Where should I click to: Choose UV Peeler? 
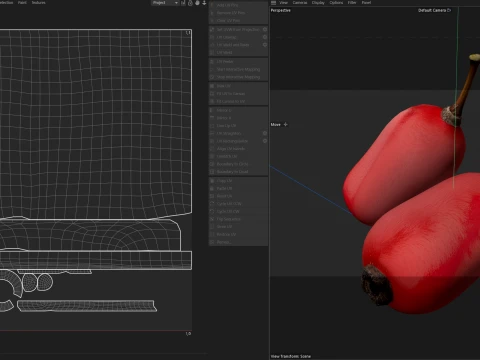pos(238,62)
